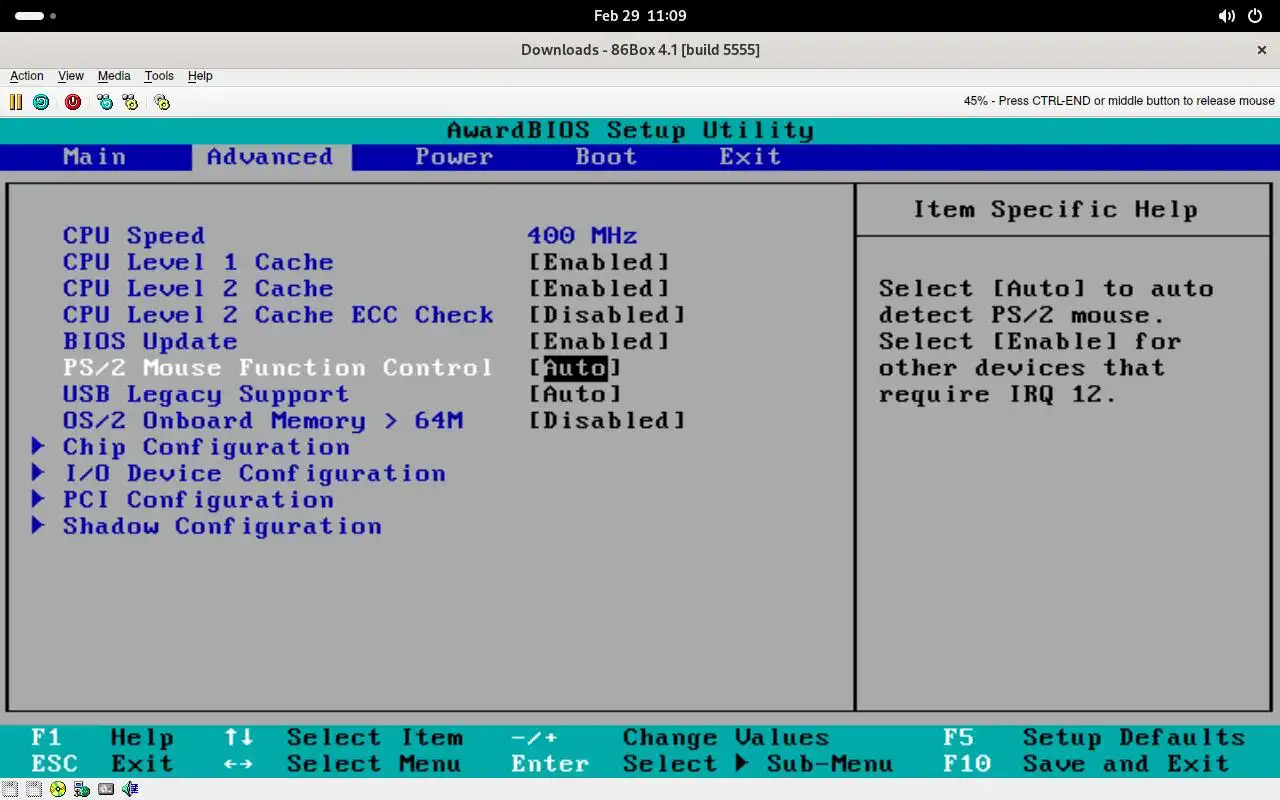Viewport: 1280px width, 800px height.
Task: Select the I/O Device Configuration entry
Action: tap(254, 473)
